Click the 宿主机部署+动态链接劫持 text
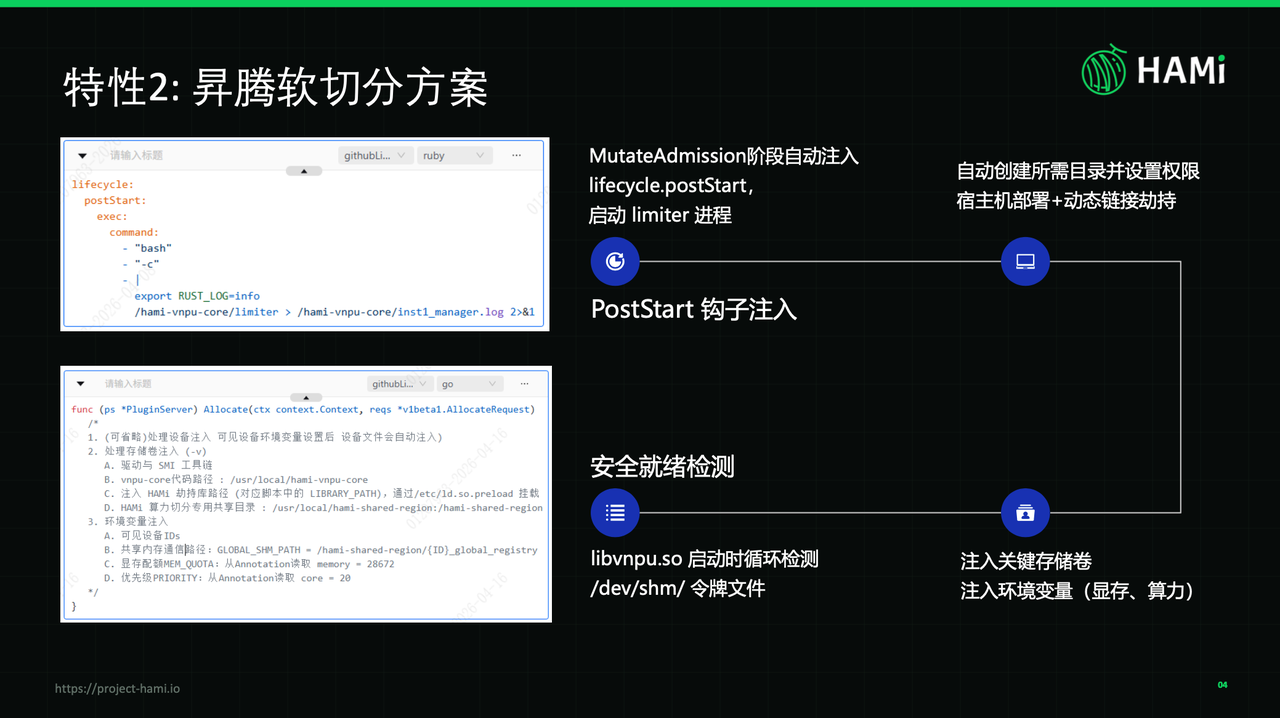 tap(1066, 200)
